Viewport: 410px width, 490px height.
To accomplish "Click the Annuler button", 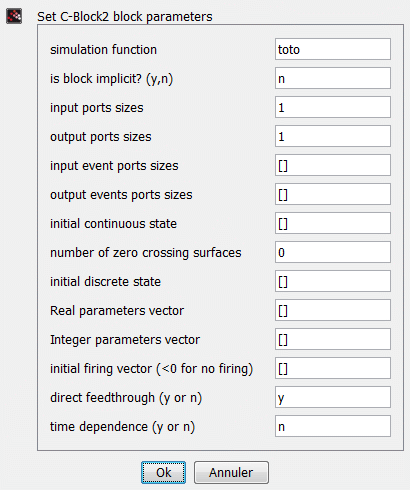I will tap(231, 472).
